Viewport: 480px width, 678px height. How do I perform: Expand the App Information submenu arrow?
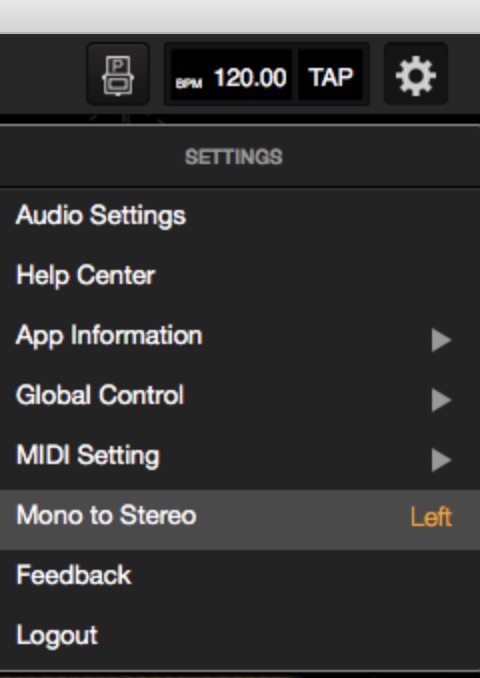(441, 340)
